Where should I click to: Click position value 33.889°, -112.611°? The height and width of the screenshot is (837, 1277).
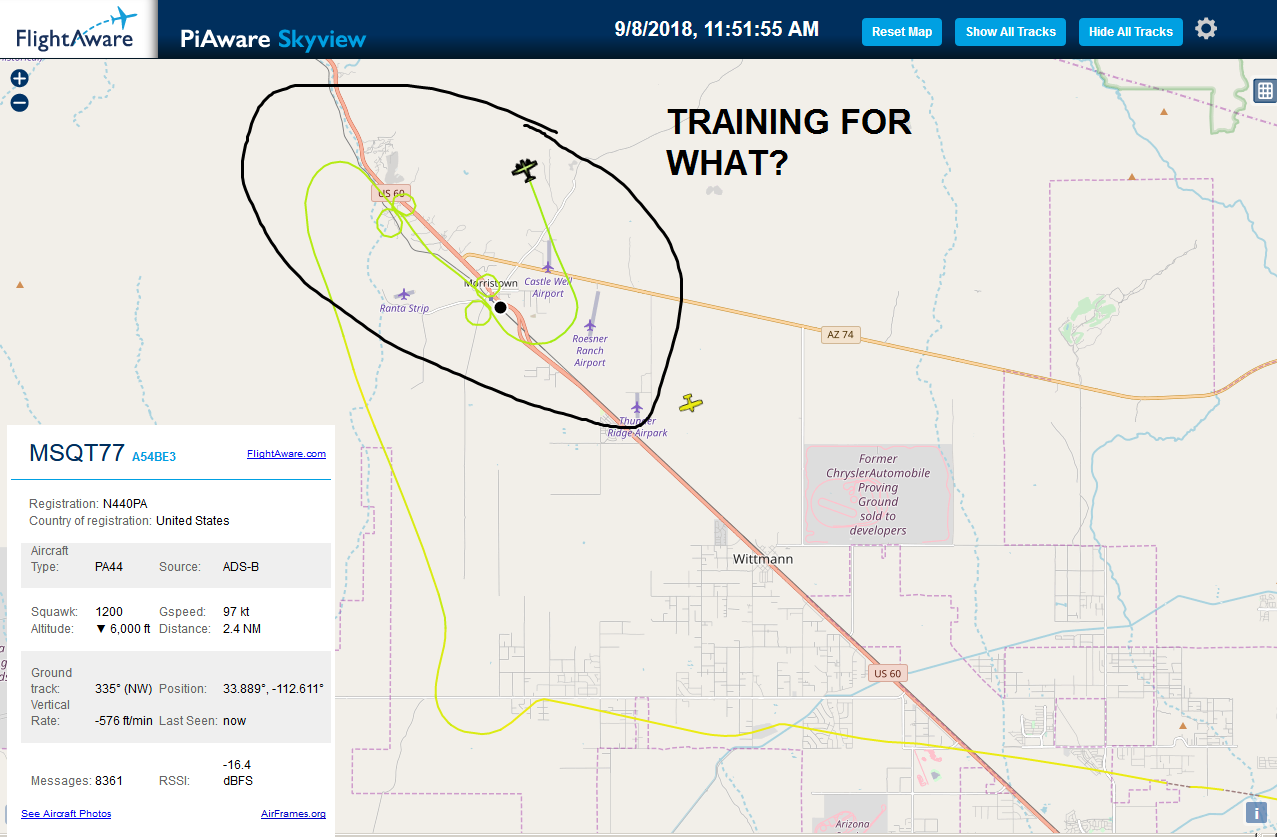(273, 689)
